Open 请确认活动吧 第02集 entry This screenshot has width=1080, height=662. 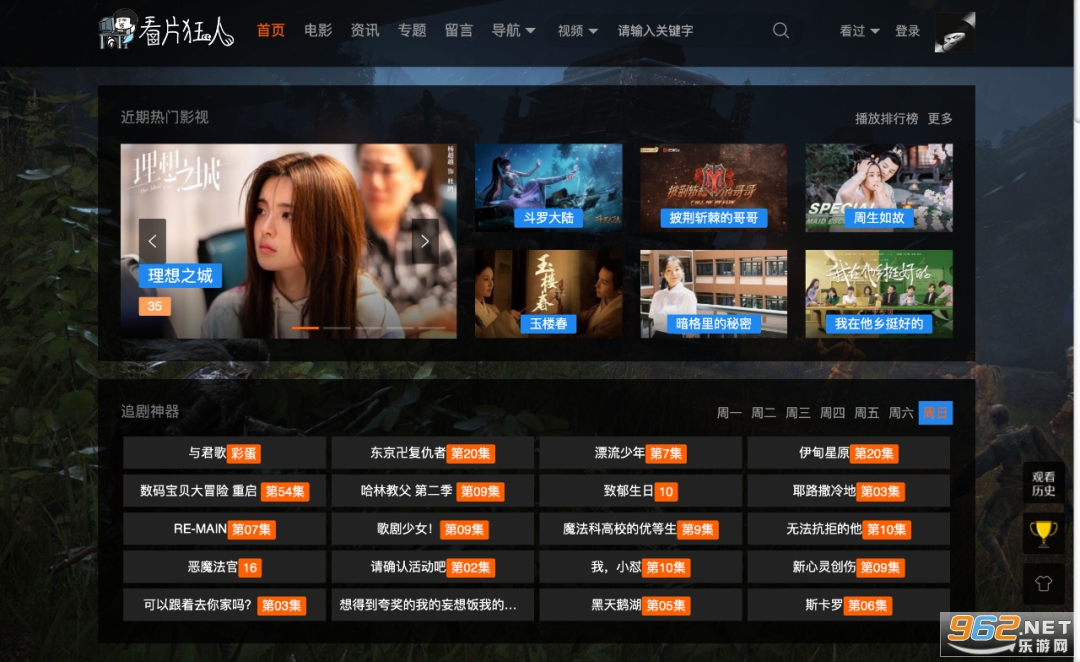433,567
